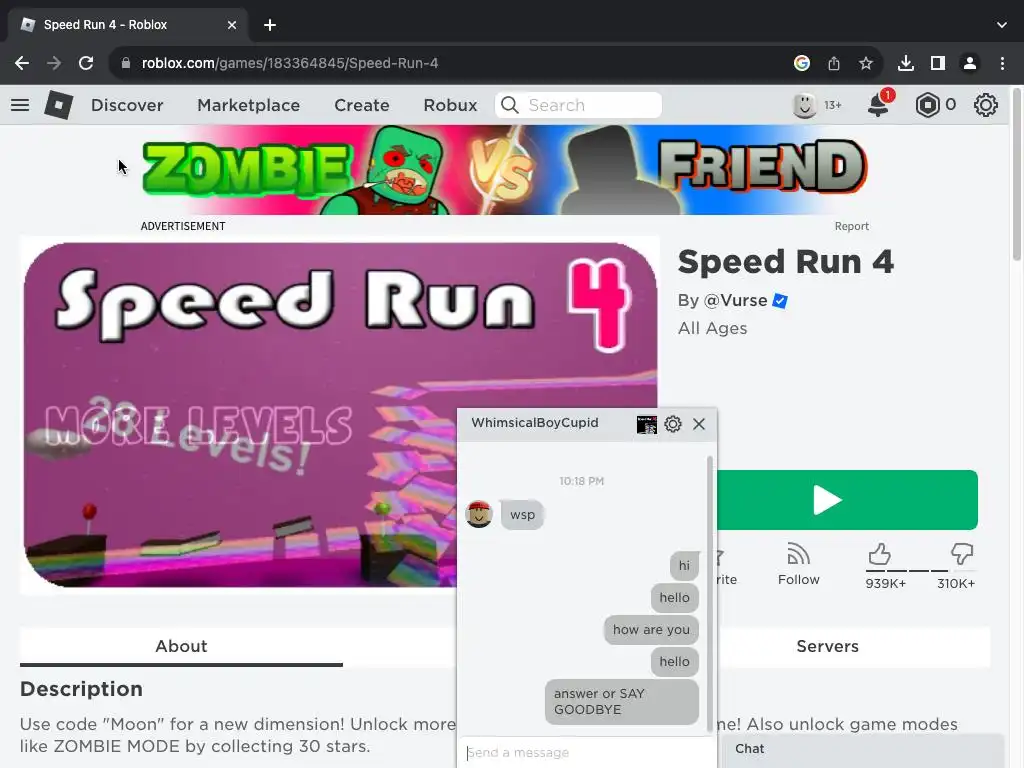Click the share page icon
The width and height of the screenshot is (1024, 768).
coord(834,63)
